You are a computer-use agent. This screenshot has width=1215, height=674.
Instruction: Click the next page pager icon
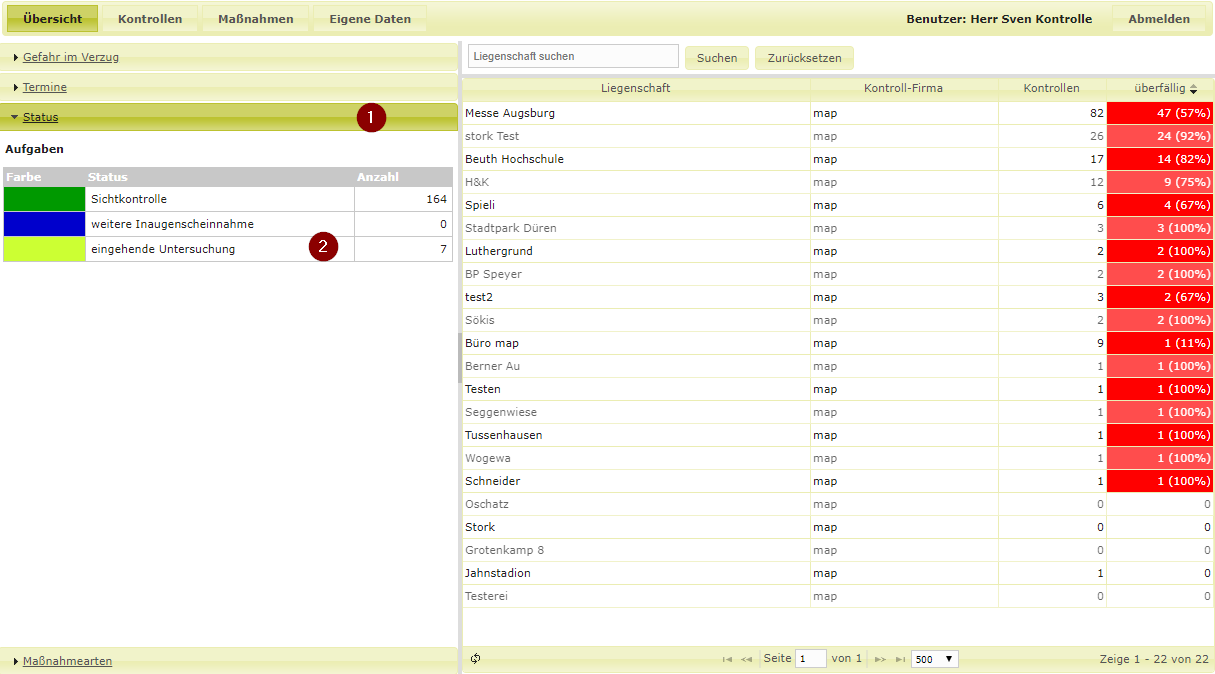[x=880, y=659]
